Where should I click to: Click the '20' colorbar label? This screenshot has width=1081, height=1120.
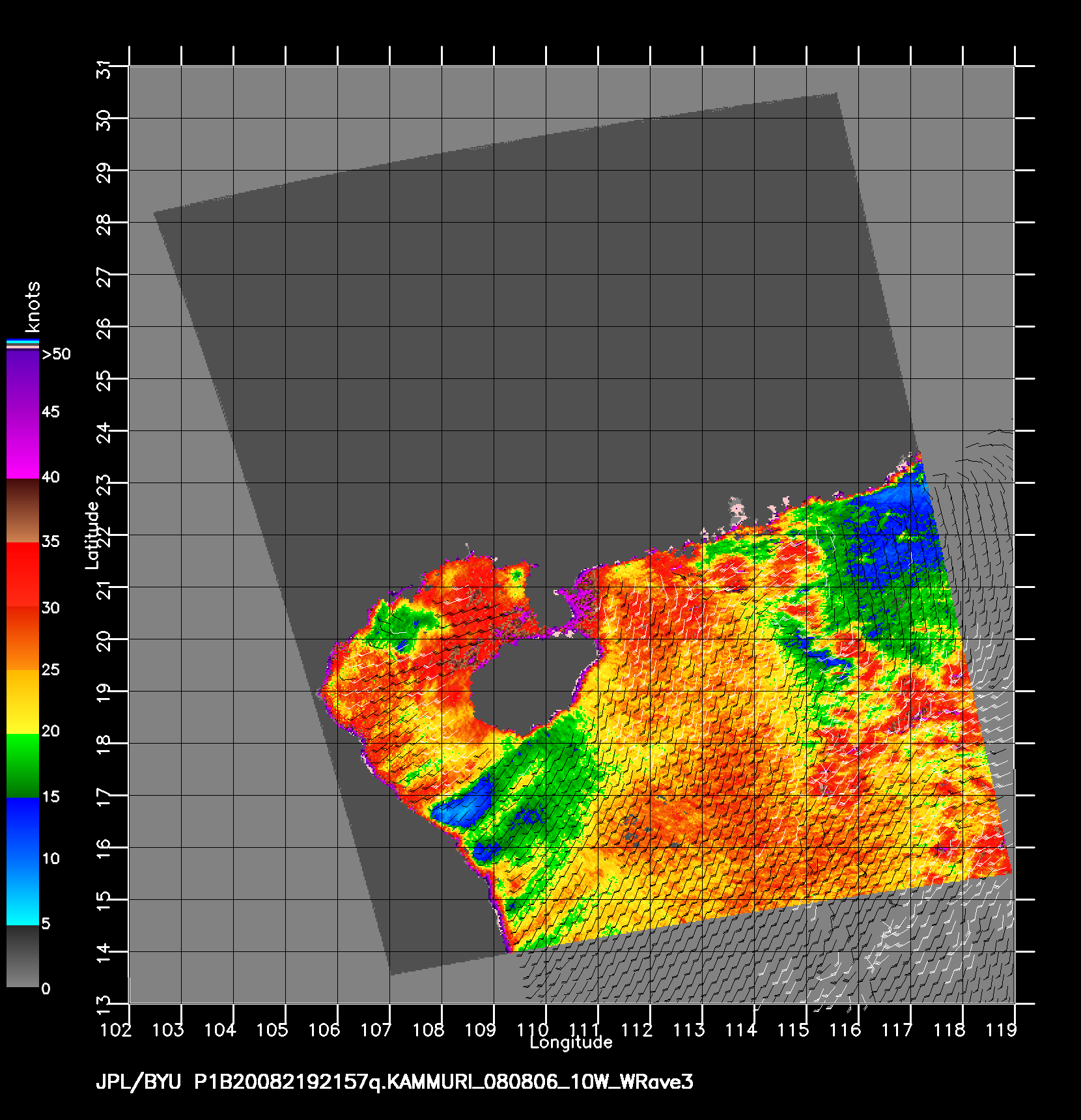(50, 732)
